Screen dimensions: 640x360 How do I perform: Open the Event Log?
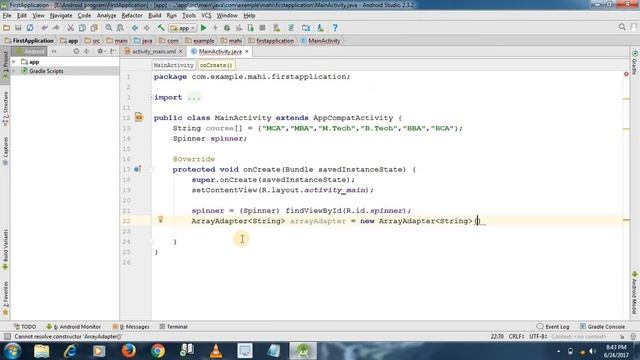553,327
